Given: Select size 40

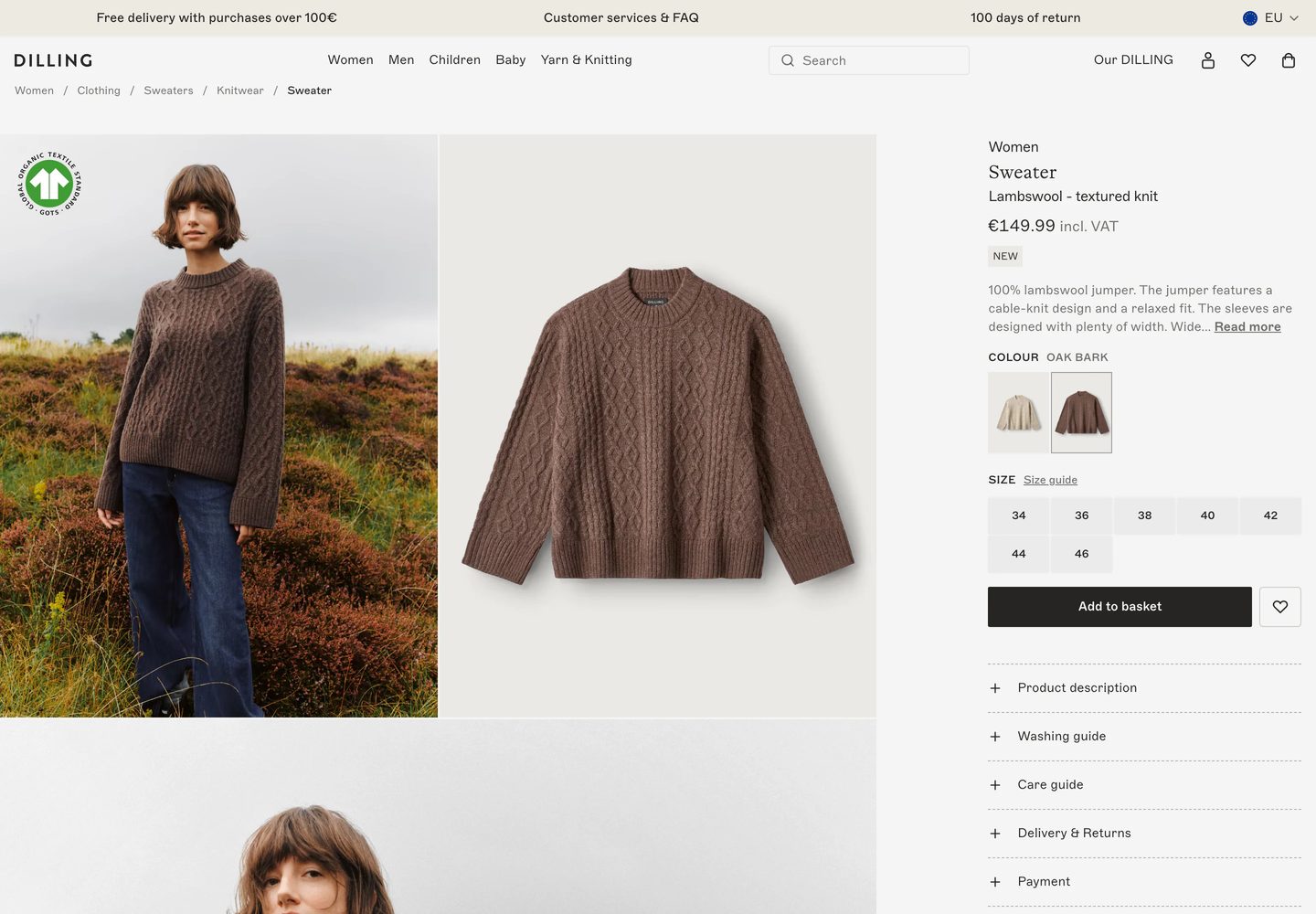Looking at the screenshot, I should [1208, 515].
